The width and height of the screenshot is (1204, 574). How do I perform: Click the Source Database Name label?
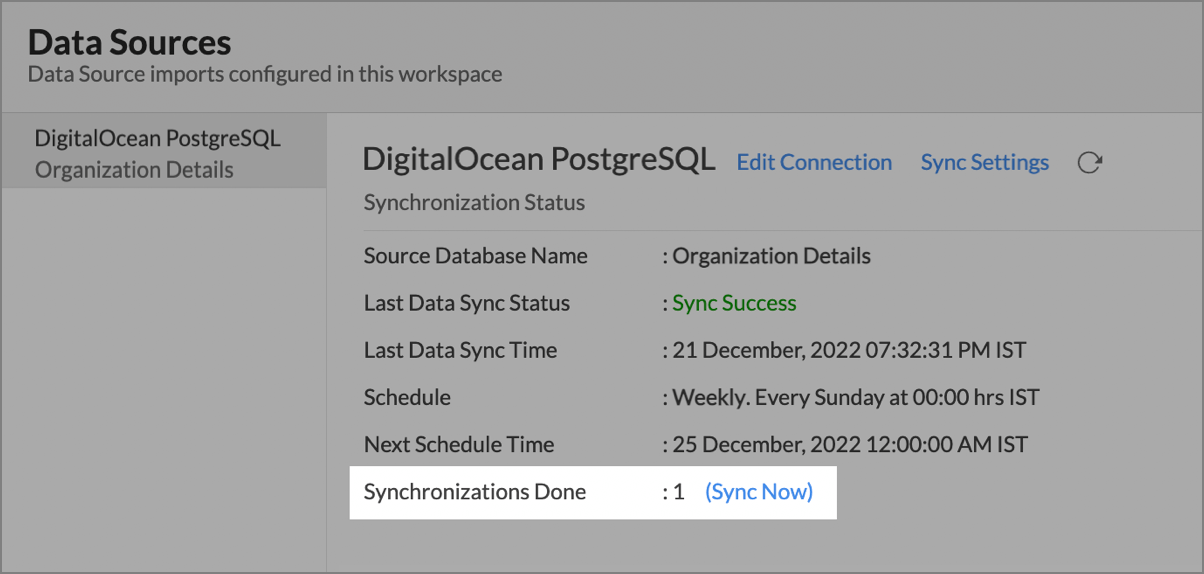pos(475,256)
